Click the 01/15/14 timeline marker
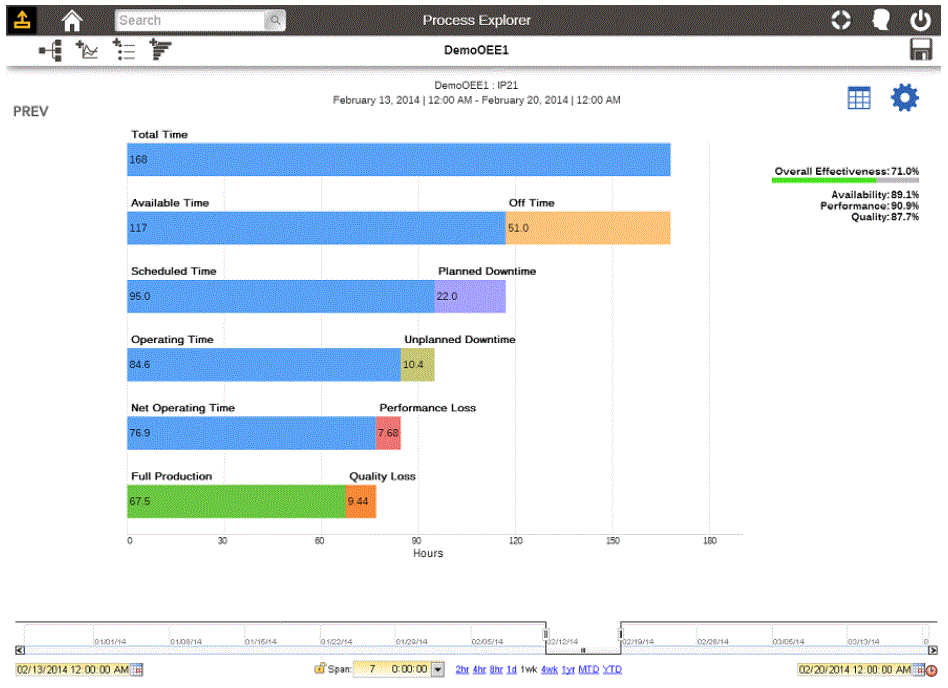Image resolution: width=948 pixels, height=688 pixels. pyautogui.click(x=261, y=641)
